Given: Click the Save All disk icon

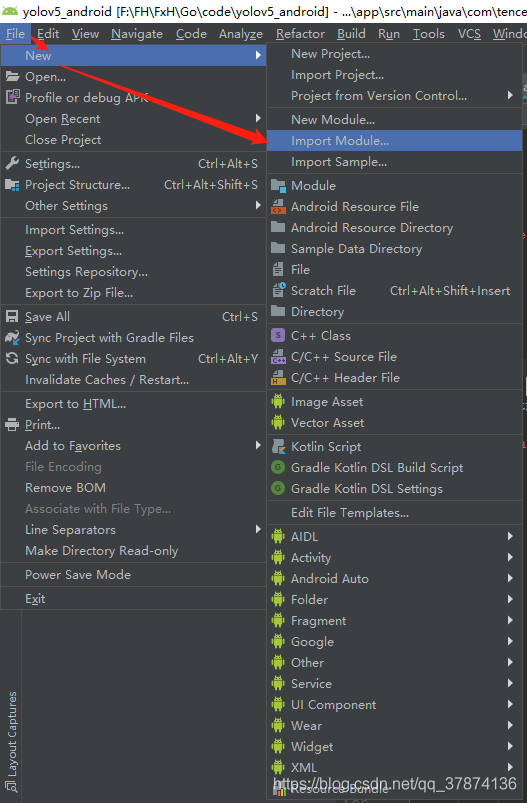Looking at the screenshot, I should (12, 316).
